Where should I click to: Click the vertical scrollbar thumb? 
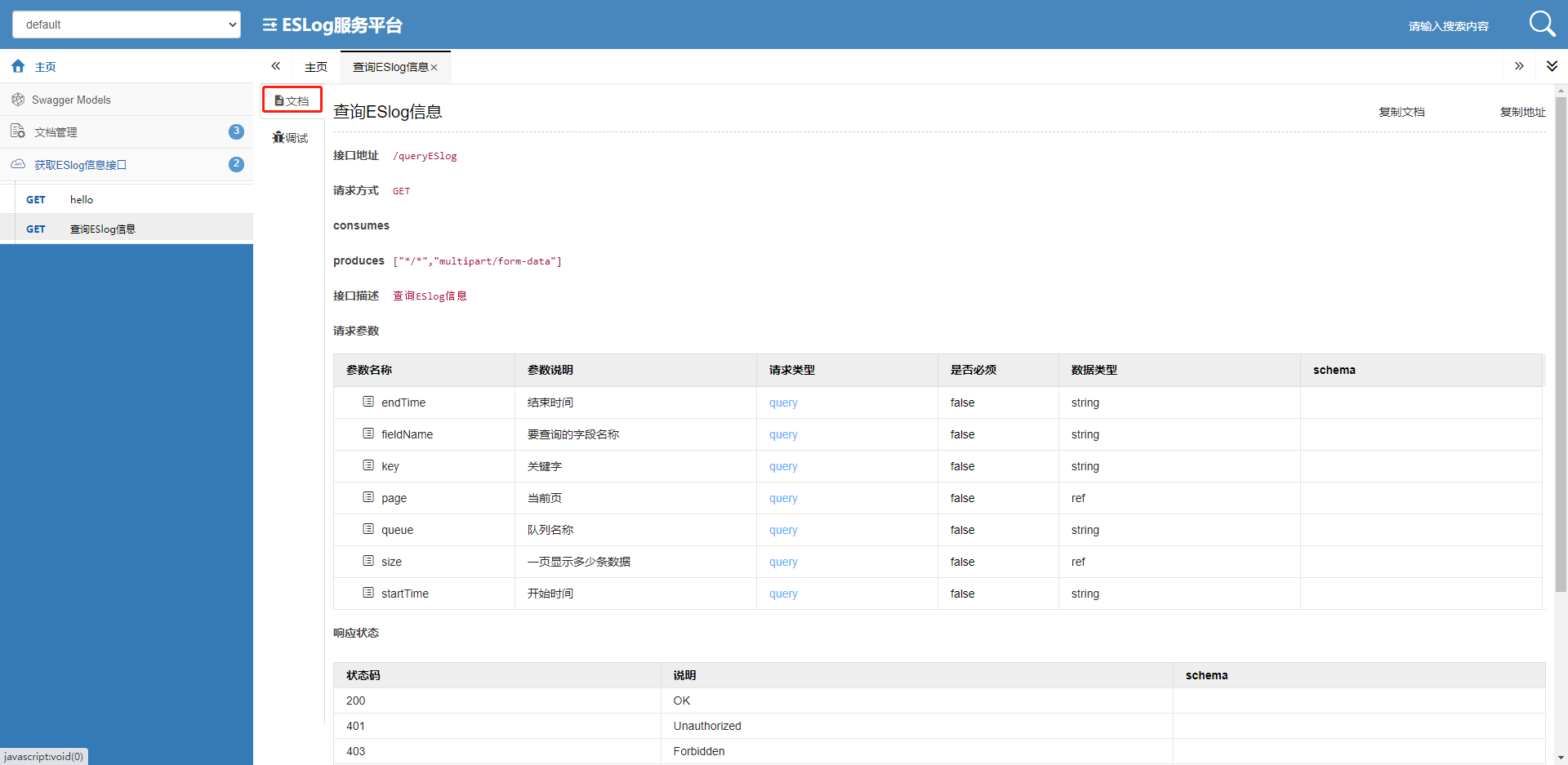pyautogui.click(x=1561, y=344)
